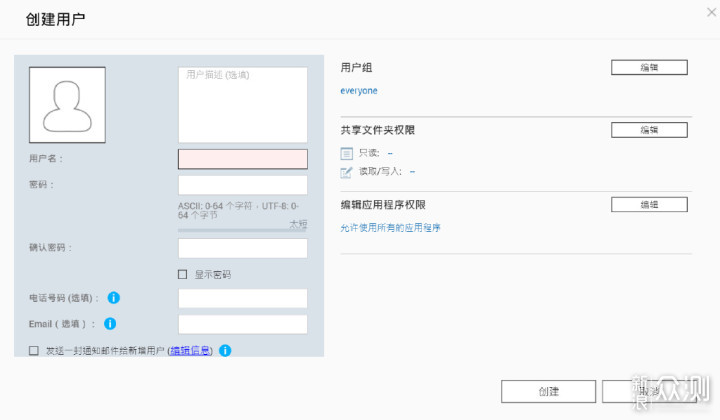This screenshot has width=720, height=420.
Task: Open the 编辑信息 link
Action: click(190, 351)
